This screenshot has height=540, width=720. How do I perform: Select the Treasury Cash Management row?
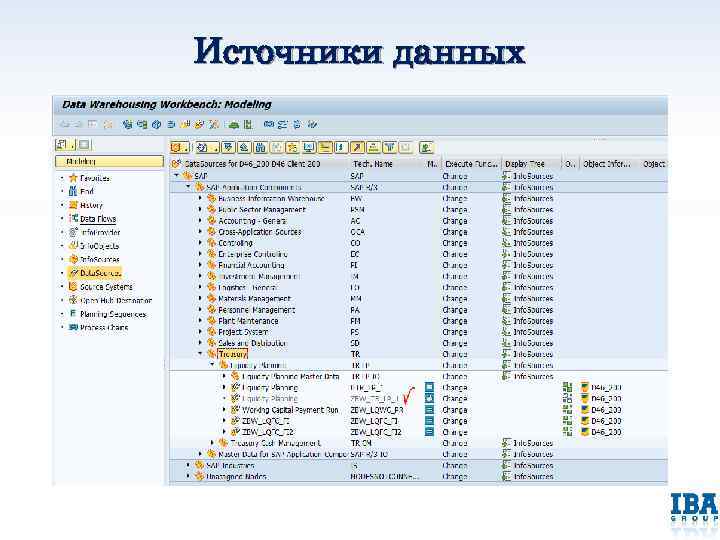(276, 443)
